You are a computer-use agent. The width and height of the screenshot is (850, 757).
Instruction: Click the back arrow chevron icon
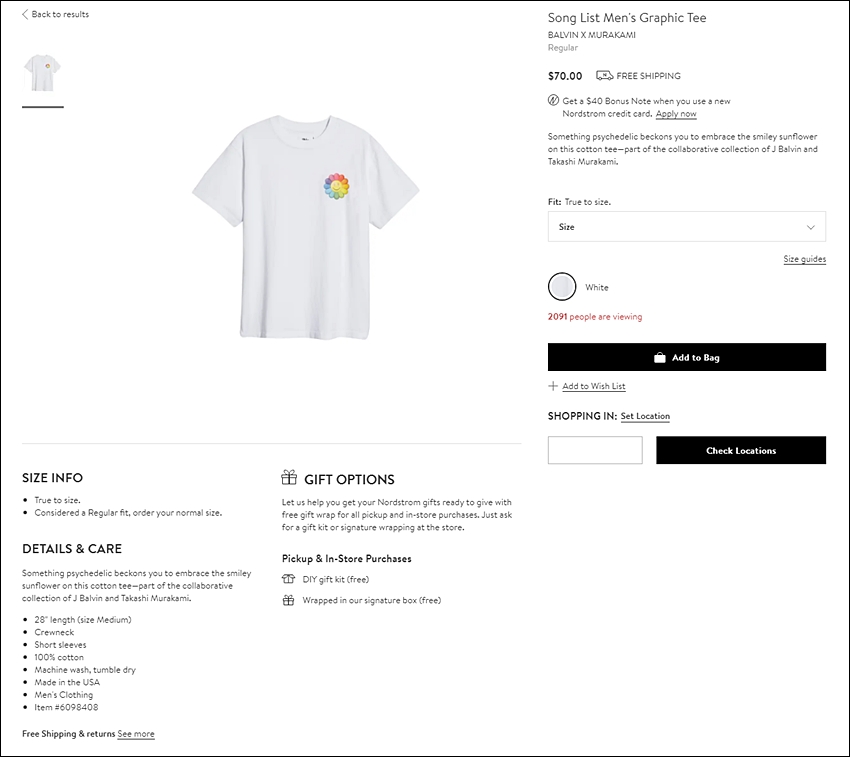pos(25,15)
